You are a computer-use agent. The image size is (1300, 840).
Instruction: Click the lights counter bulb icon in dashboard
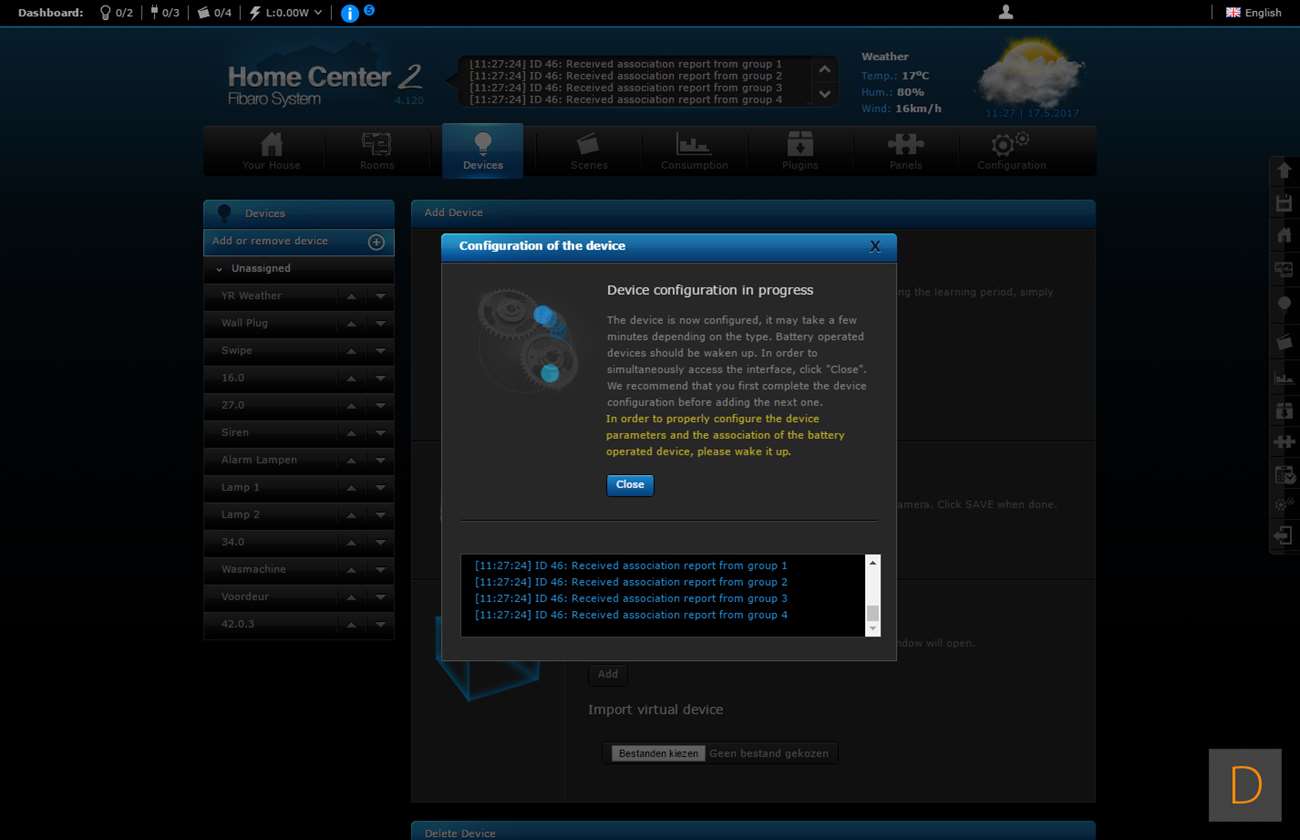pyautogui.click(x=105, y=13)
